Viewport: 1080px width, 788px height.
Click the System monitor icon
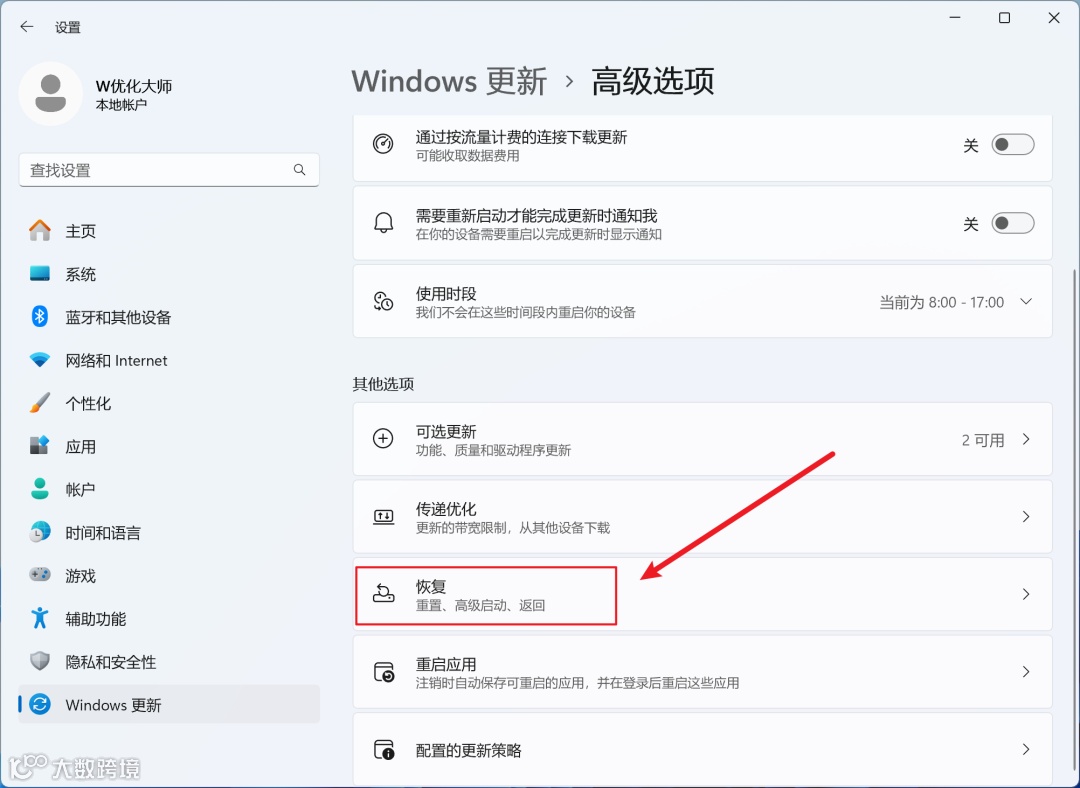pos(40,273)
